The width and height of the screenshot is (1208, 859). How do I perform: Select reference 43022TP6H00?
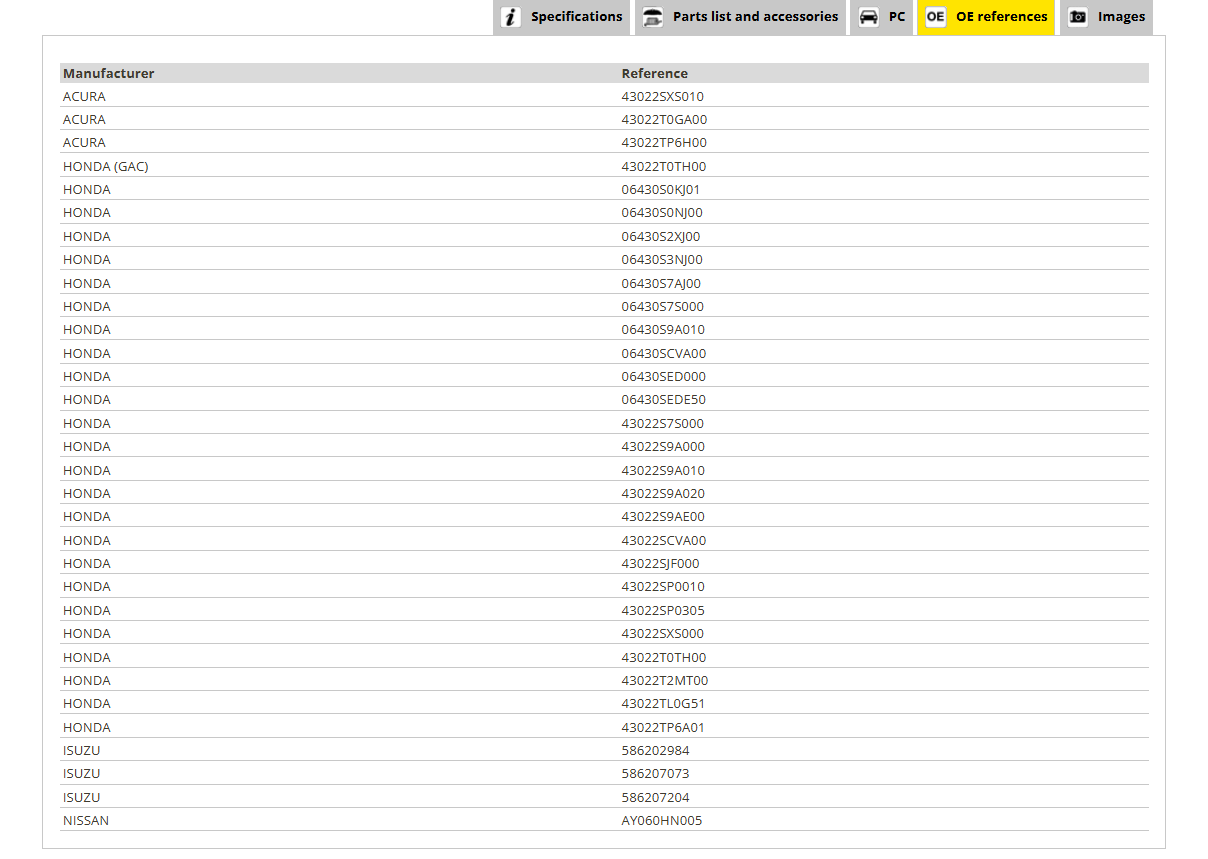pyautogui.click(x=664, y=142)
